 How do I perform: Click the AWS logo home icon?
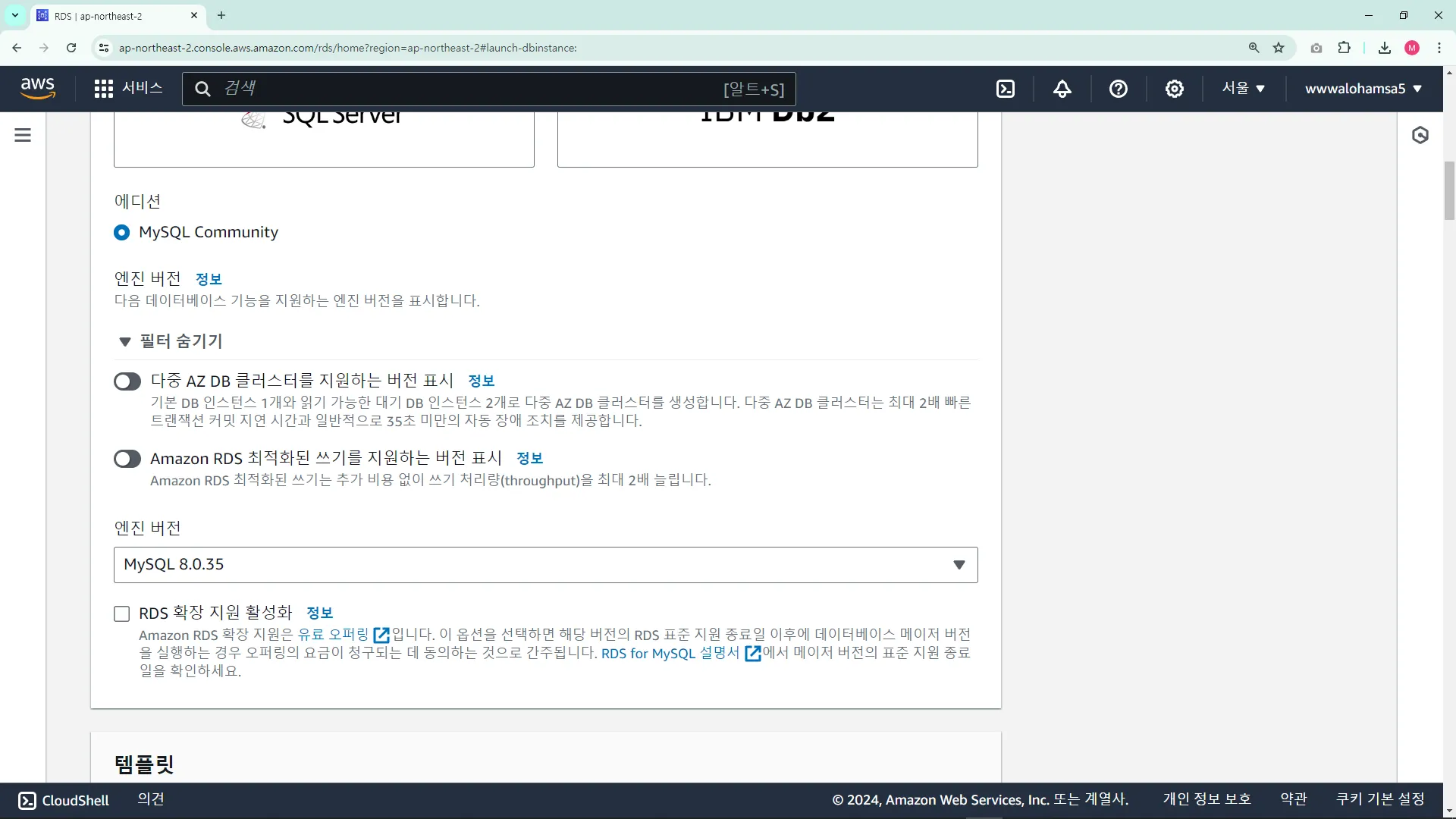[x=38, y=88]
